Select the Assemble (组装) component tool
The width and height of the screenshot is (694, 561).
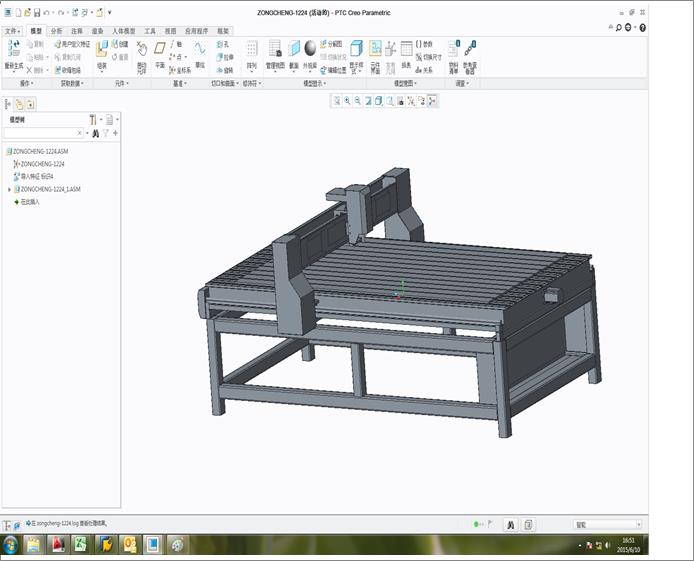(102, 51)
